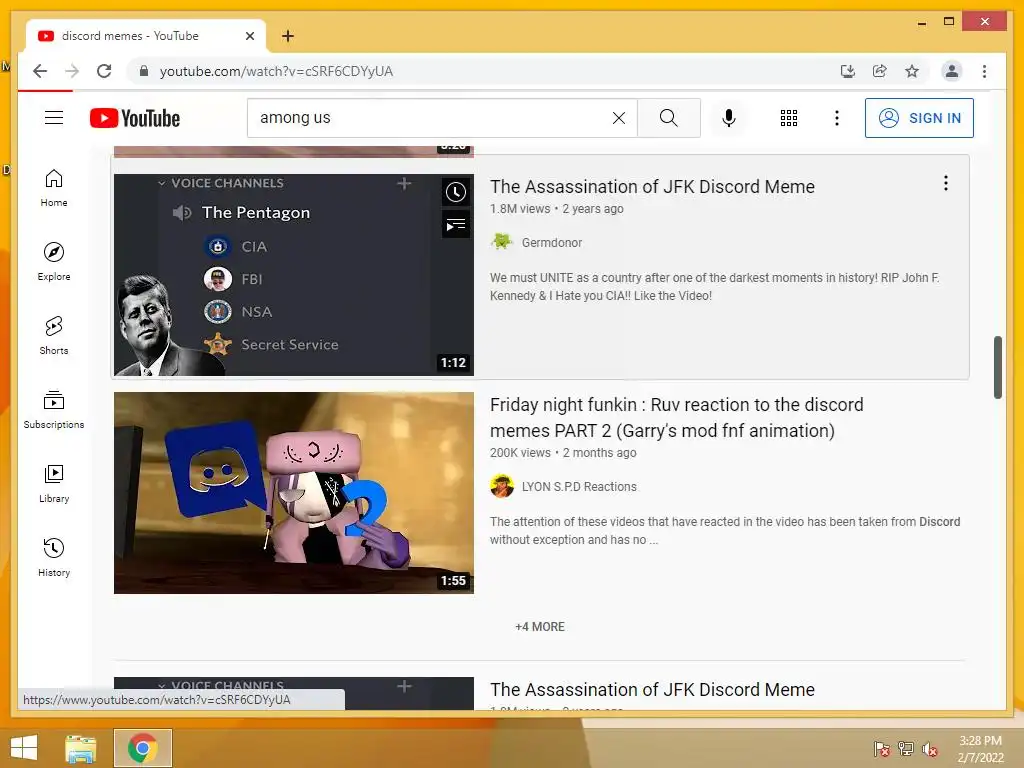Open Germdonor channel link
This screenshot has width=1024, height=768.
[551, 242]
